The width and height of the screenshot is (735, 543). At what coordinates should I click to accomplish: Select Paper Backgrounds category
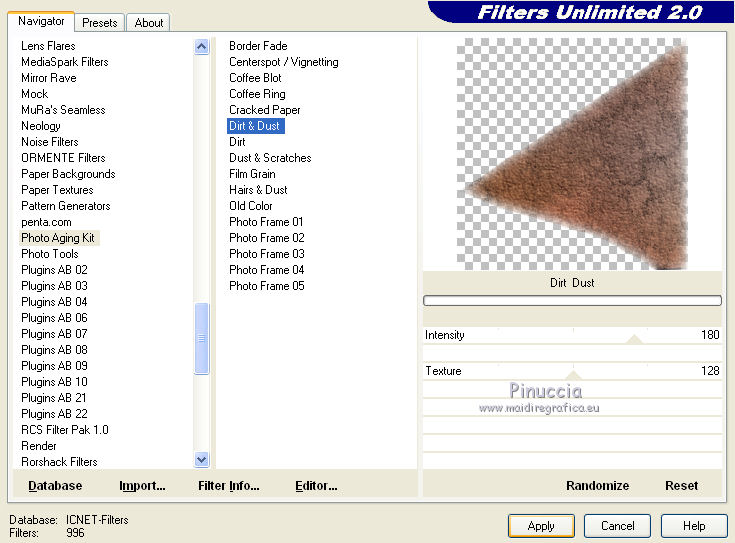(x=68, y=173)
